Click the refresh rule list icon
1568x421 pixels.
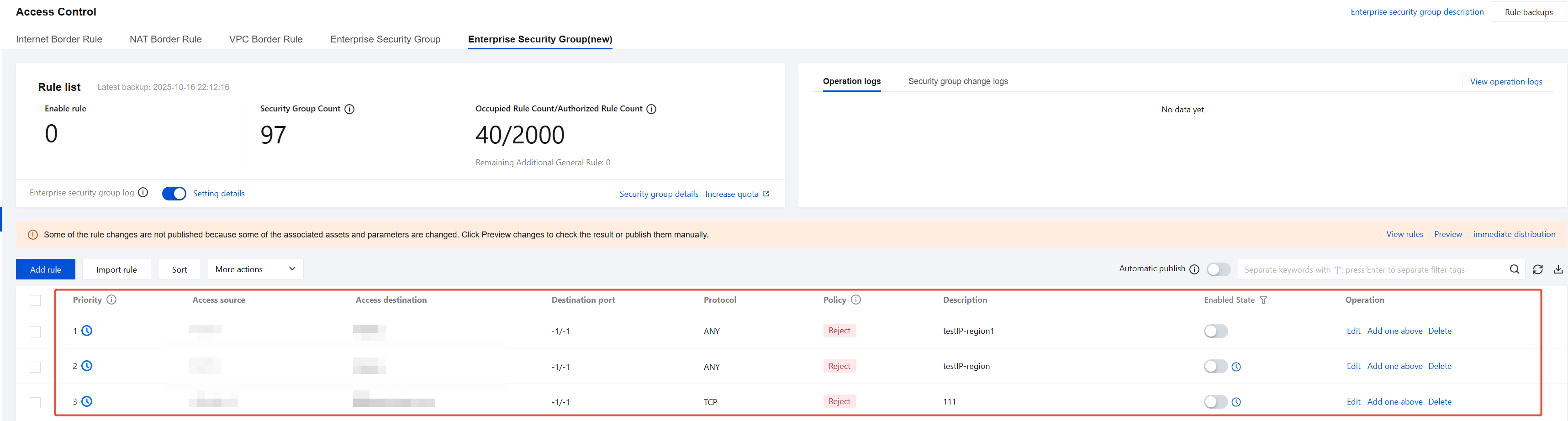pos(1537,269)
